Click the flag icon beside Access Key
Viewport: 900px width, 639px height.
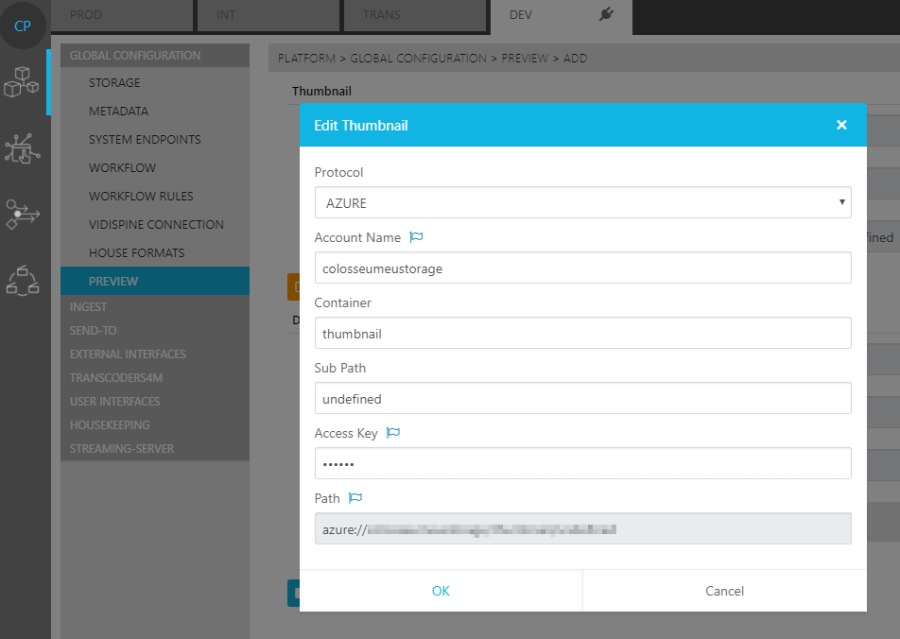pyautogui.click(x=393, y=433)
